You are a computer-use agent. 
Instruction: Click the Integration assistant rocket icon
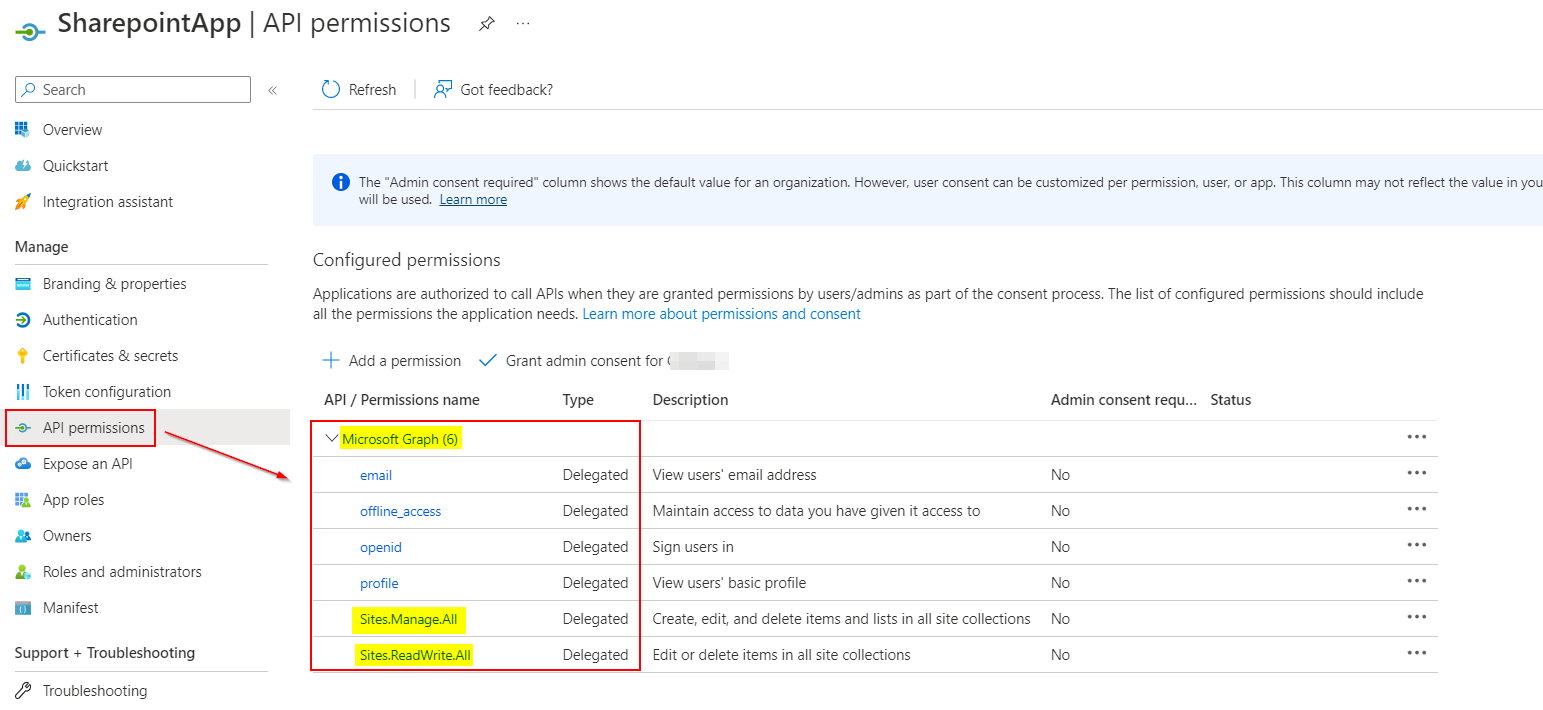23,202
